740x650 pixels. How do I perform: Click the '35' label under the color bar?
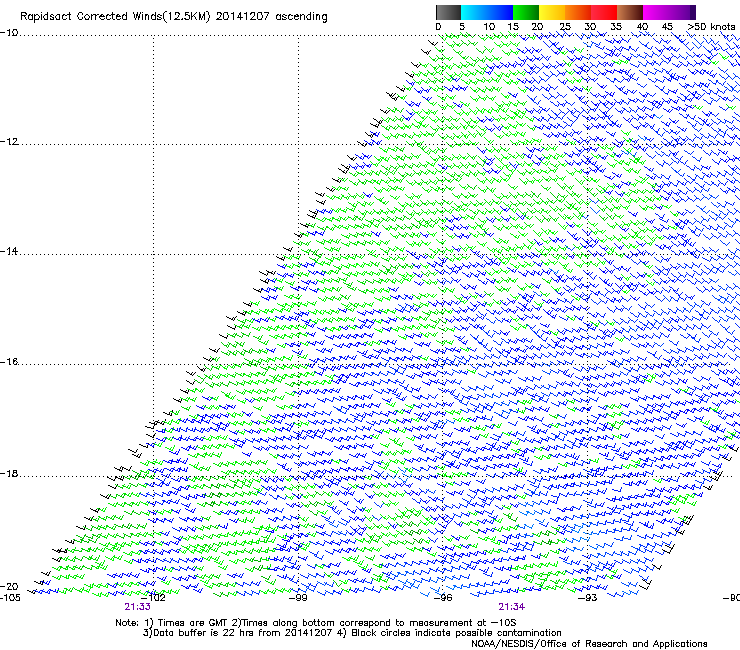616,27
